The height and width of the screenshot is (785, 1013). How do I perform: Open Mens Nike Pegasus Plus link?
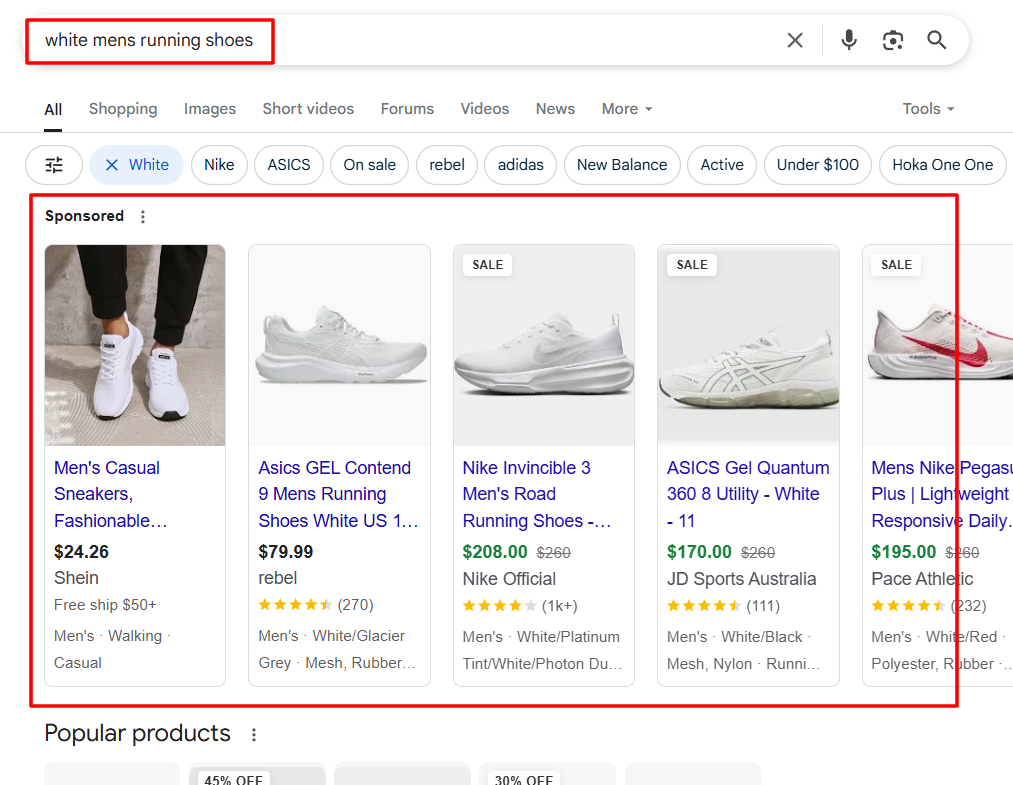tap(941, 494)
